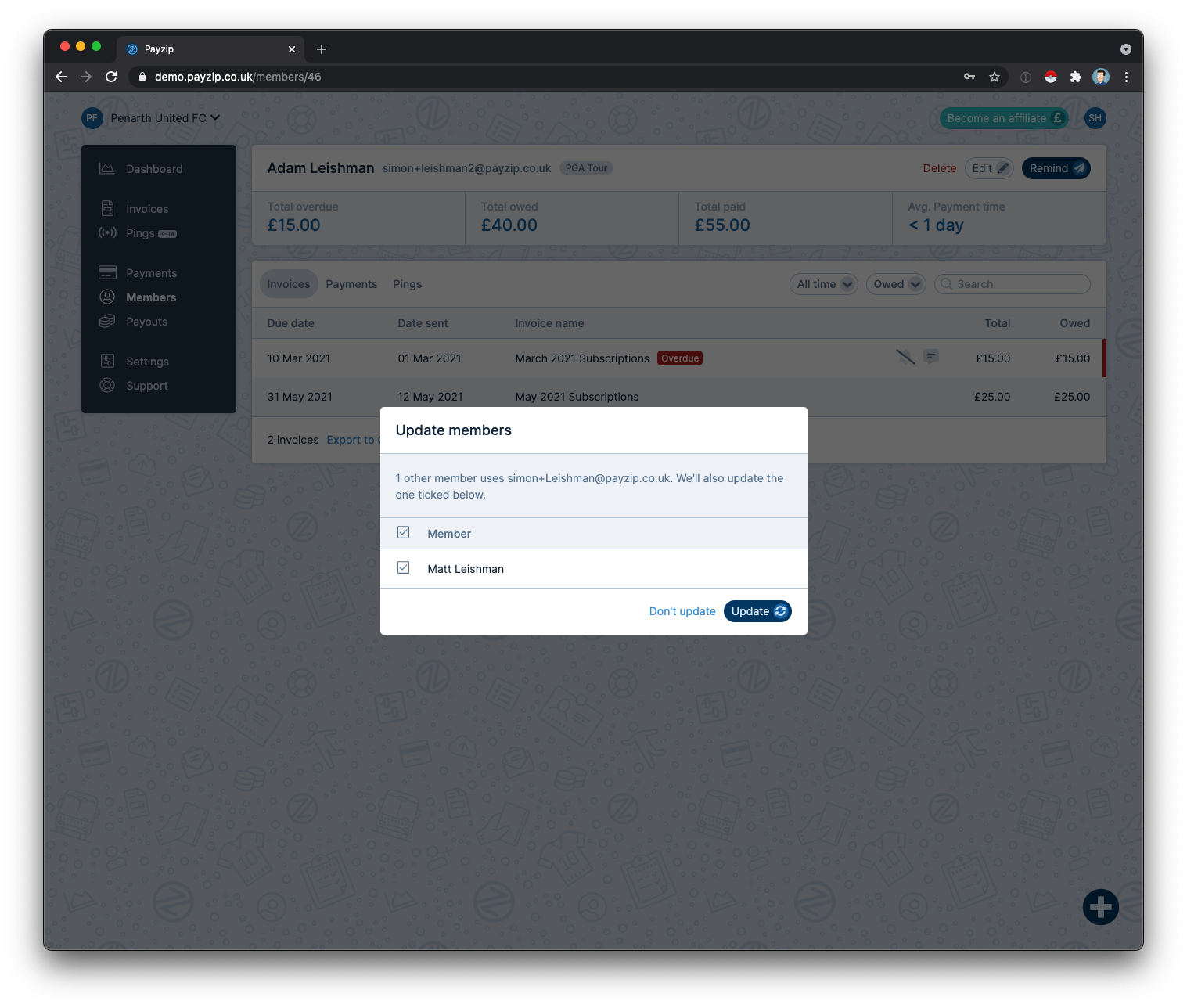Open Pings beta in sidebar
This screenshot has height=1008, width=1187.
tap(151, 233)
